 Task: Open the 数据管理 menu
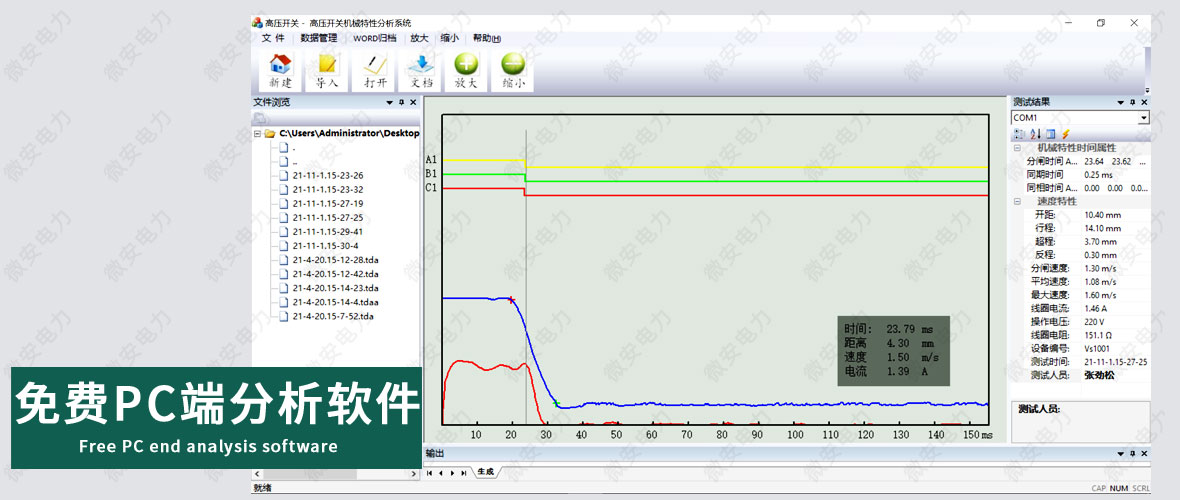[x=318, y=38]
